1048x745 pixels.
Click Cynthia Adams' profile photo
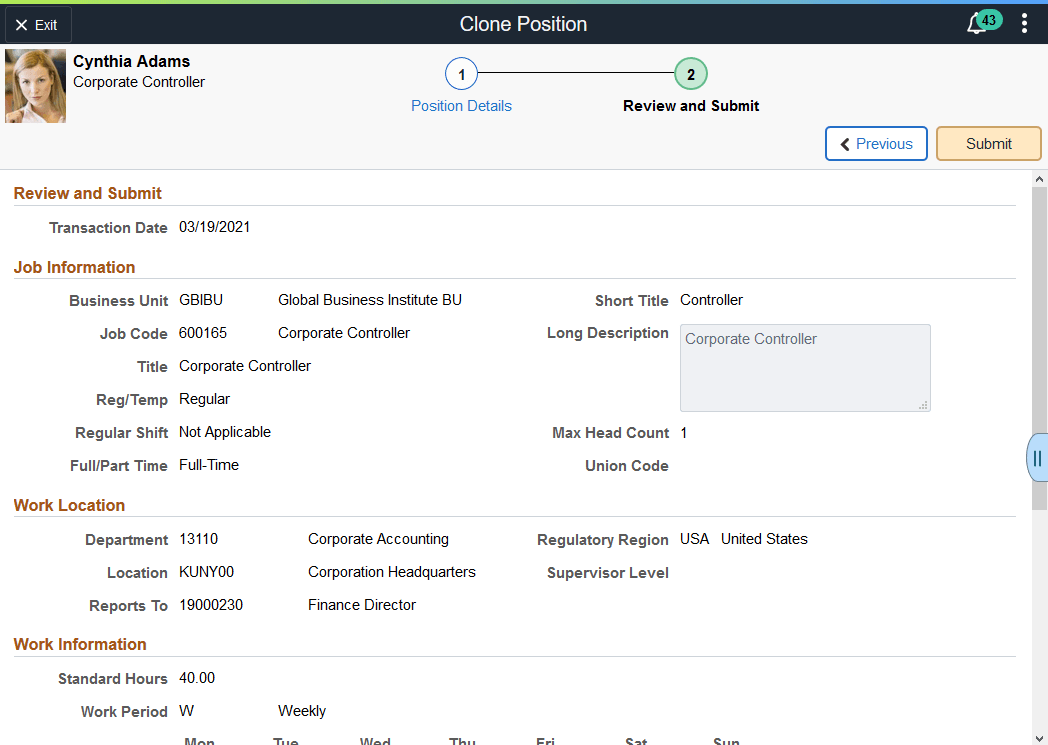pos(35,85)
